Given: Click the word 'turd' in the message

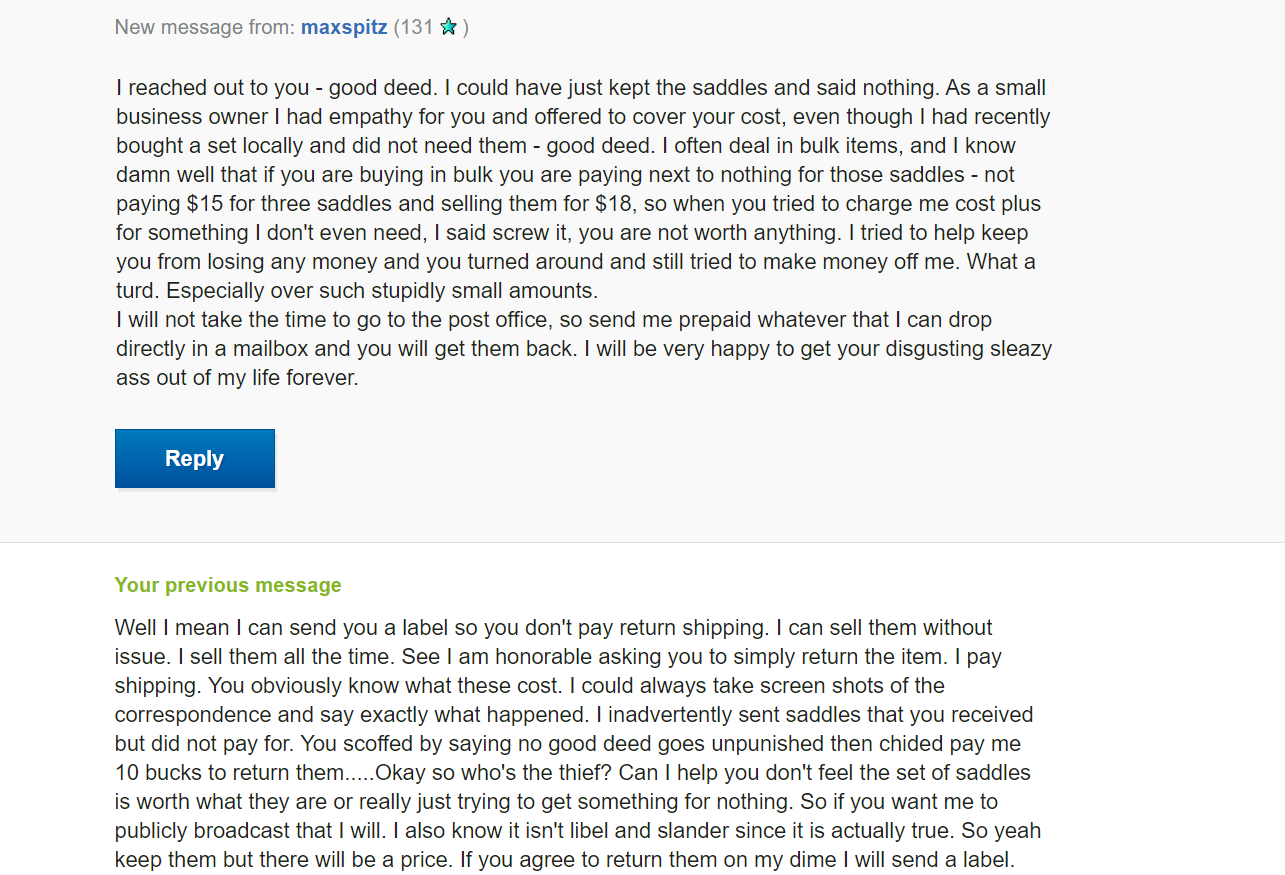Looking at the screenshot, I should [137, 291].
